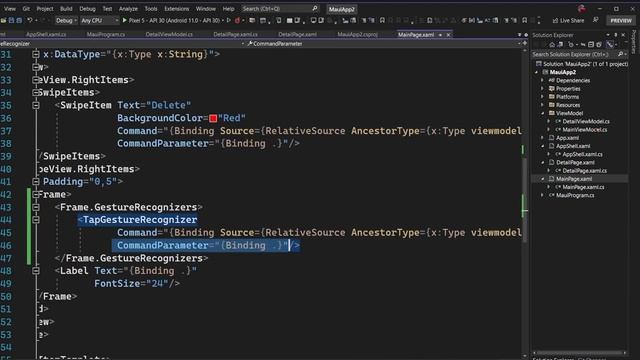This screenshot has height=360, width=640.
Task: Select the Properties node in Solution Explorer
Action: 567,89
